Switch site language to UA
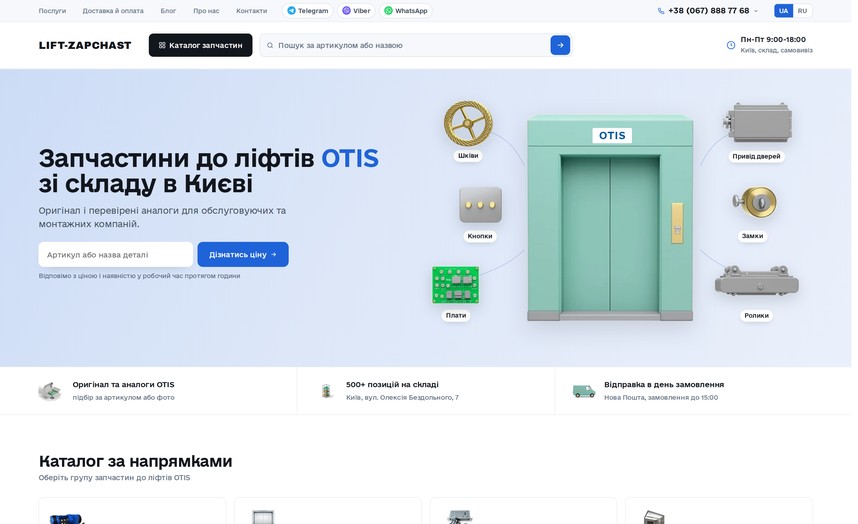This screenshot has width=858, height=524. point(783,11)
